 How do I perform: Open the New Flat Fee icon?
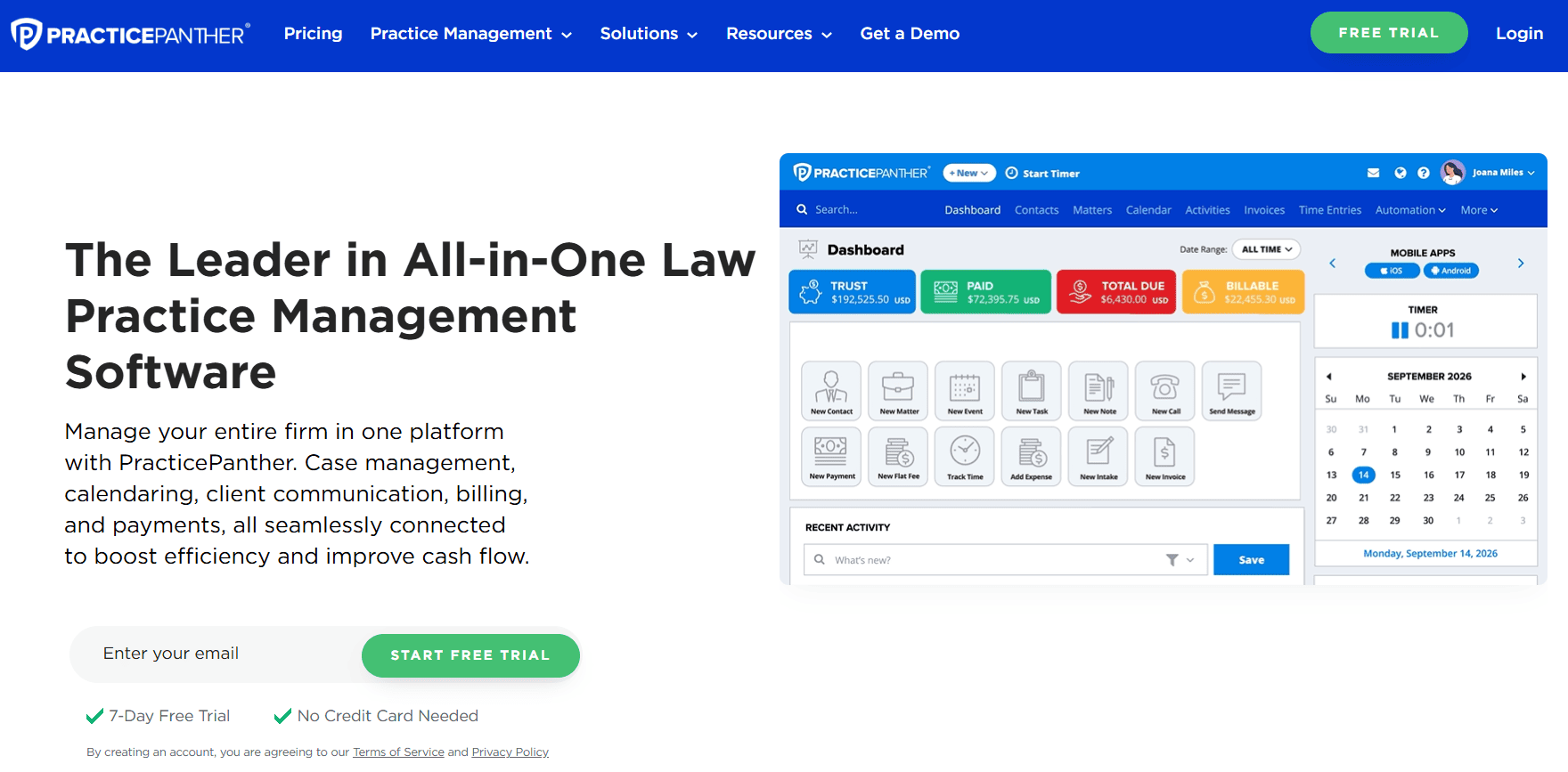point(898,456)
